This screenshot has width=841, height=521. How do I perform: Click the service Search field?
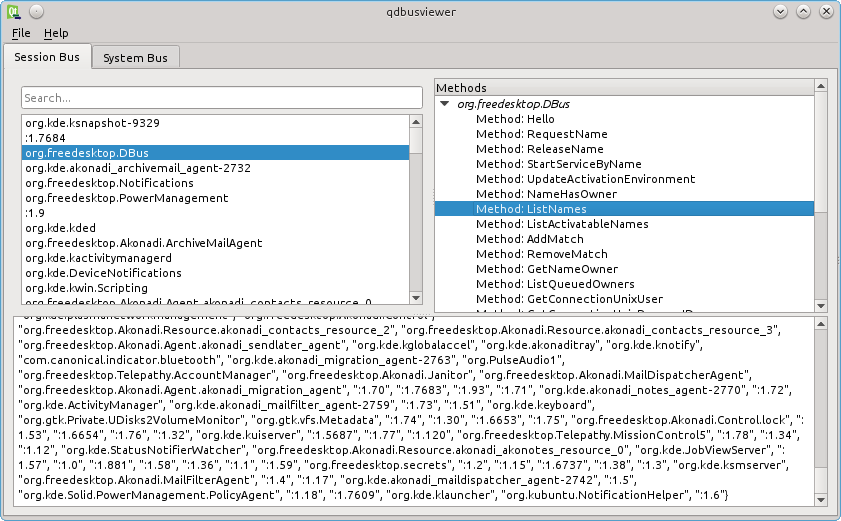[222, 98]
